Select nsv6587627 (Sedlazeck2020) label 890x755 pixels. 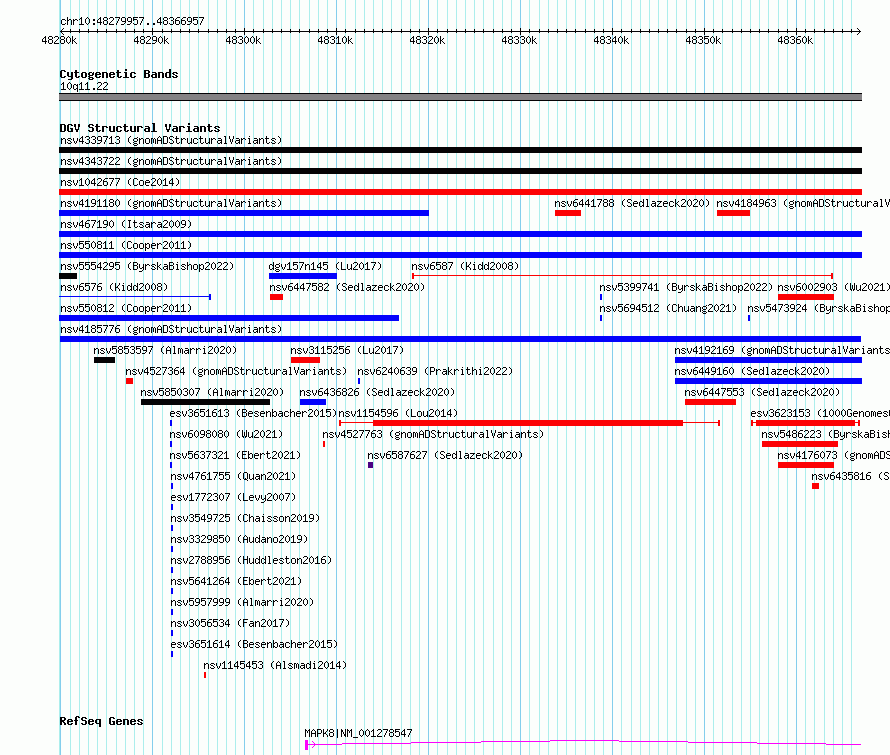tap(446, 455)
